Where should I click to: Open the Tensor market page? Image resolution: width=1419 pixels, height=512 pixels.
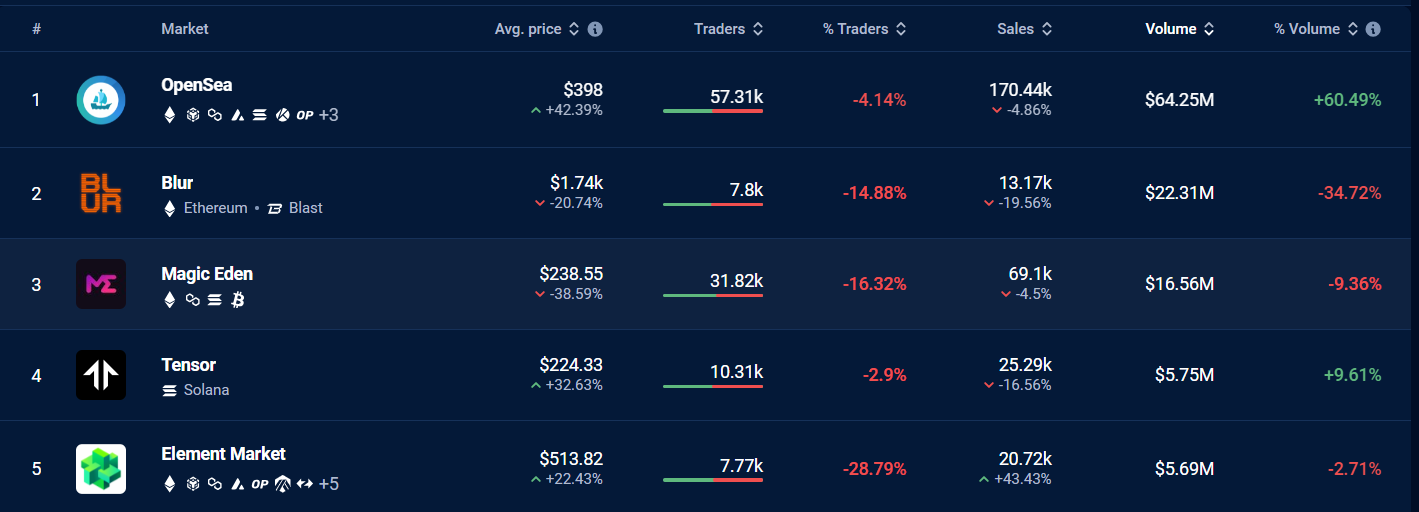(188, 365)
